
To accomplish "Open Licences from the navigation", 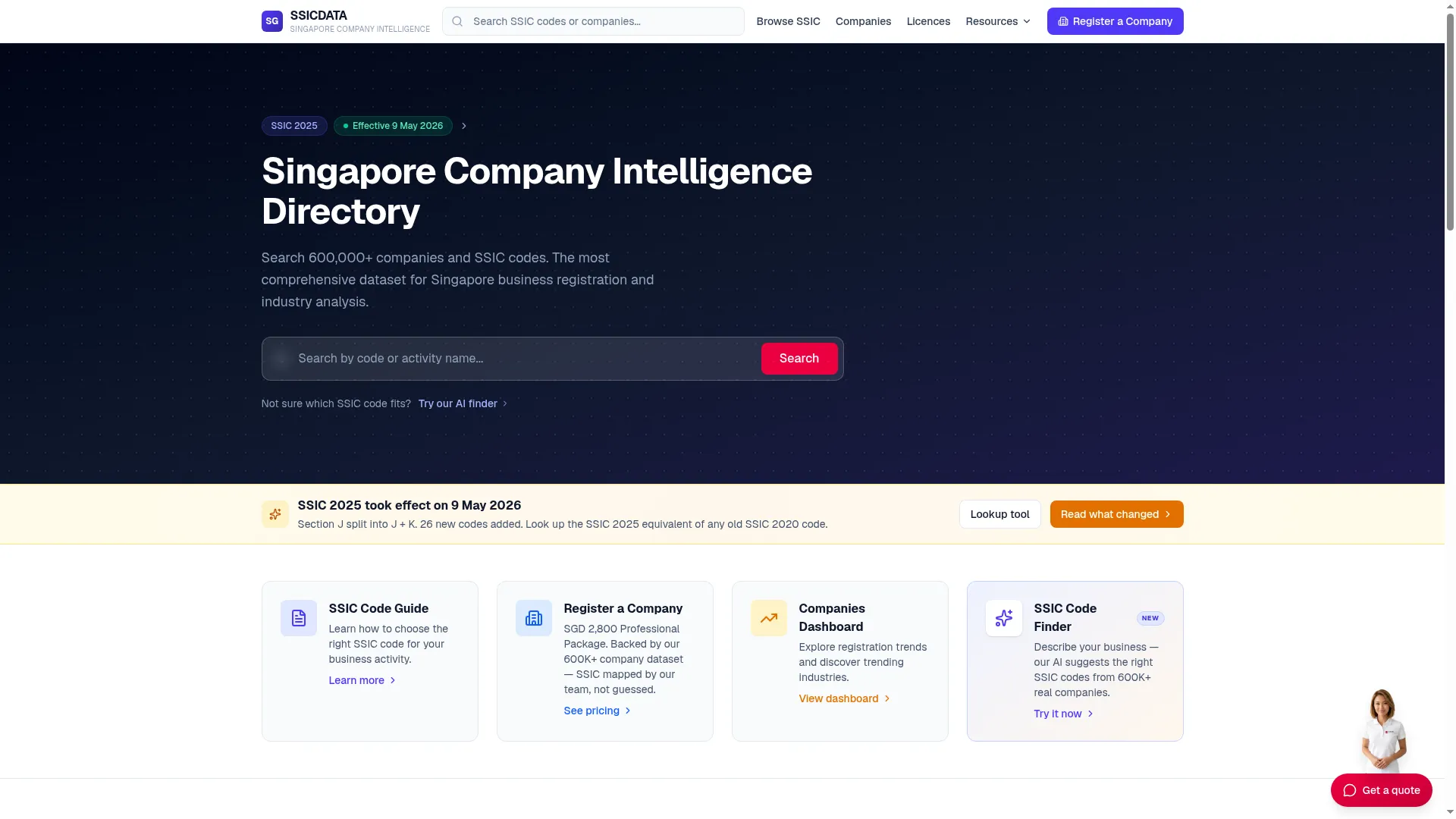I will tap(928, 21).
